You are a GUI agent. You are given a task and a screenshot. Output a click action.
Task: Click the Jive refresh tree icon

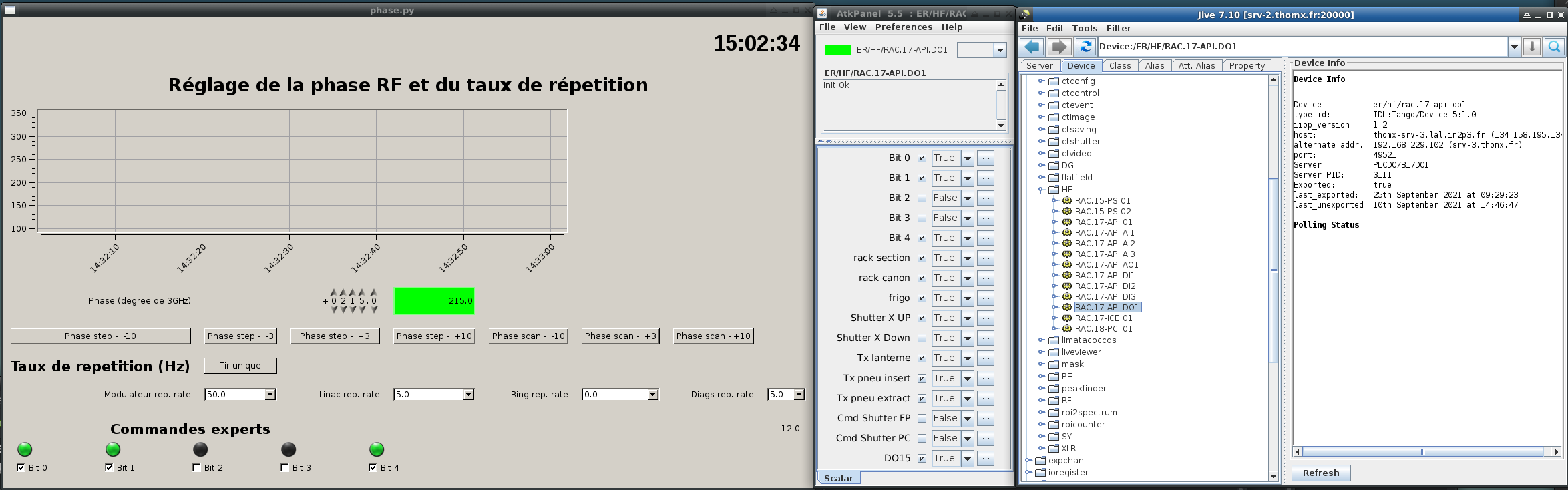[1085, 47]
